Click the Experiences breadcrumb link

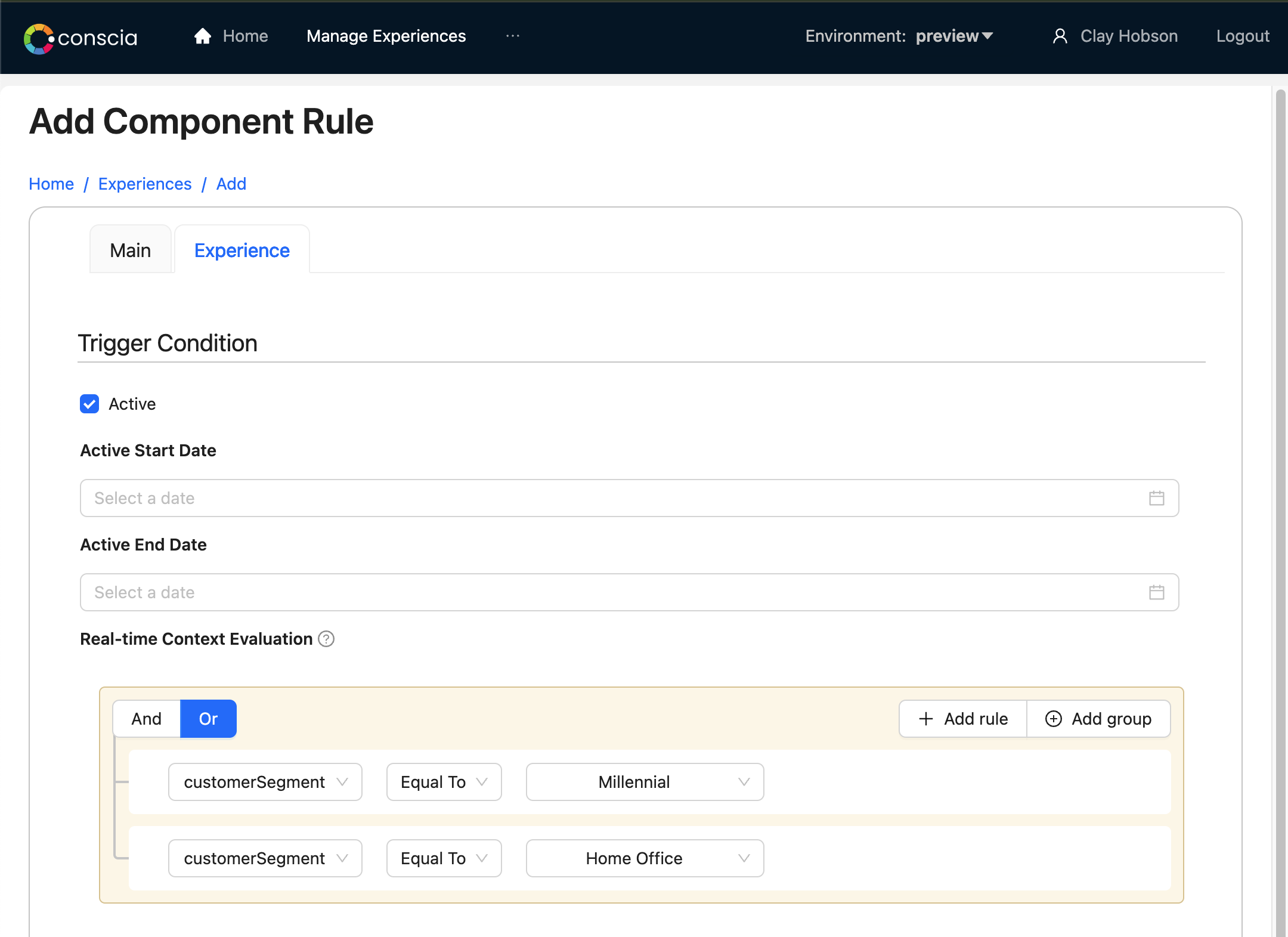[145, 184]
